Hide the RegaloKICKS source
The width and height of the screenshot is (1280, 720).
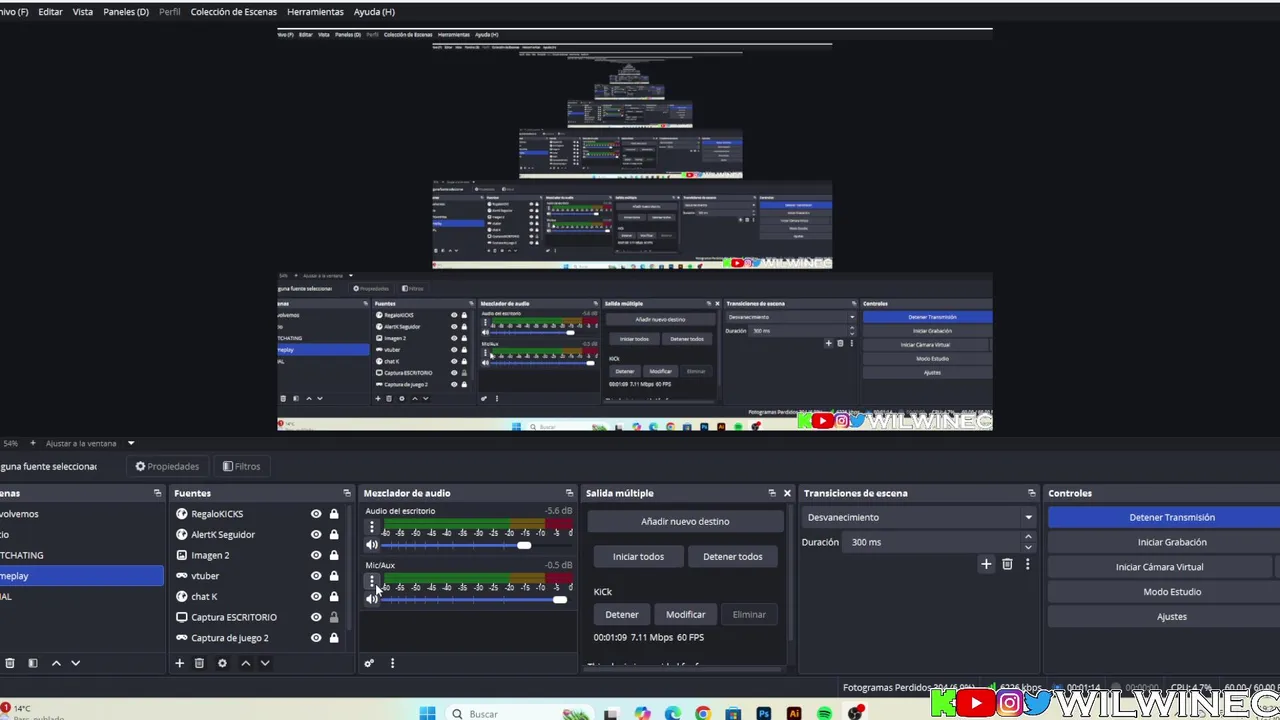click(x=316, y=514)
